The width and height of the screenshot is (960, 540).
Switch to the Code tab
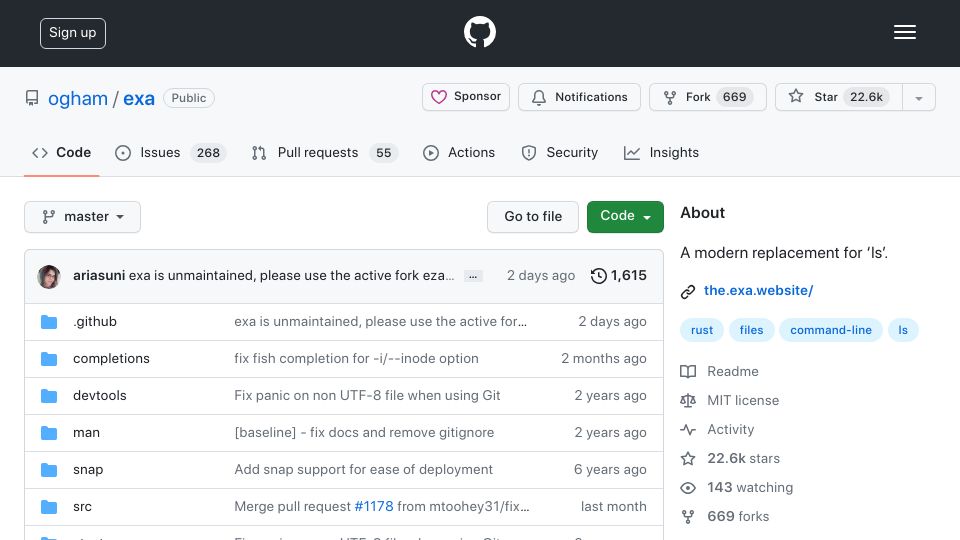pos(61,152)
